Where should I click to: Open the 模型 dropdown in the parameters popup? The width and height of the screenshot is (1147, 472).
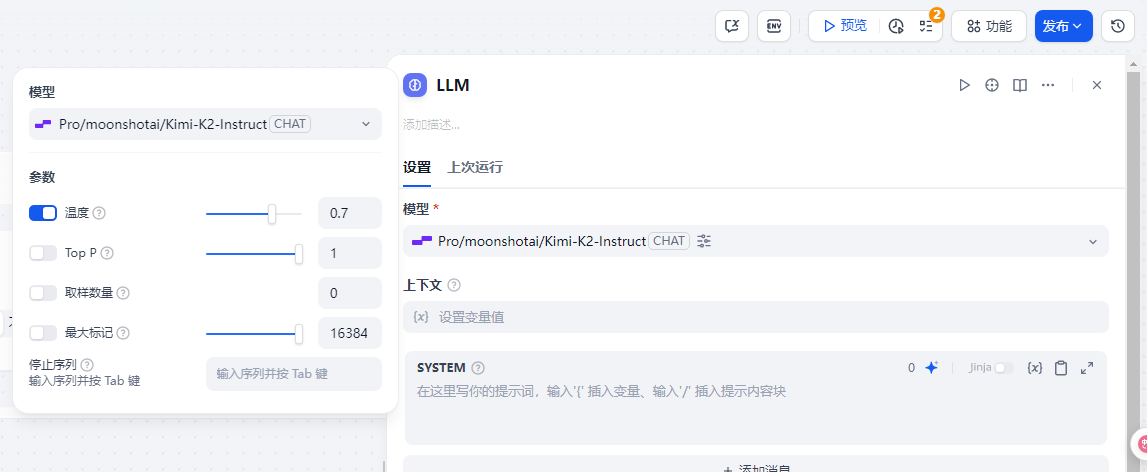click(x=205, y=124)
